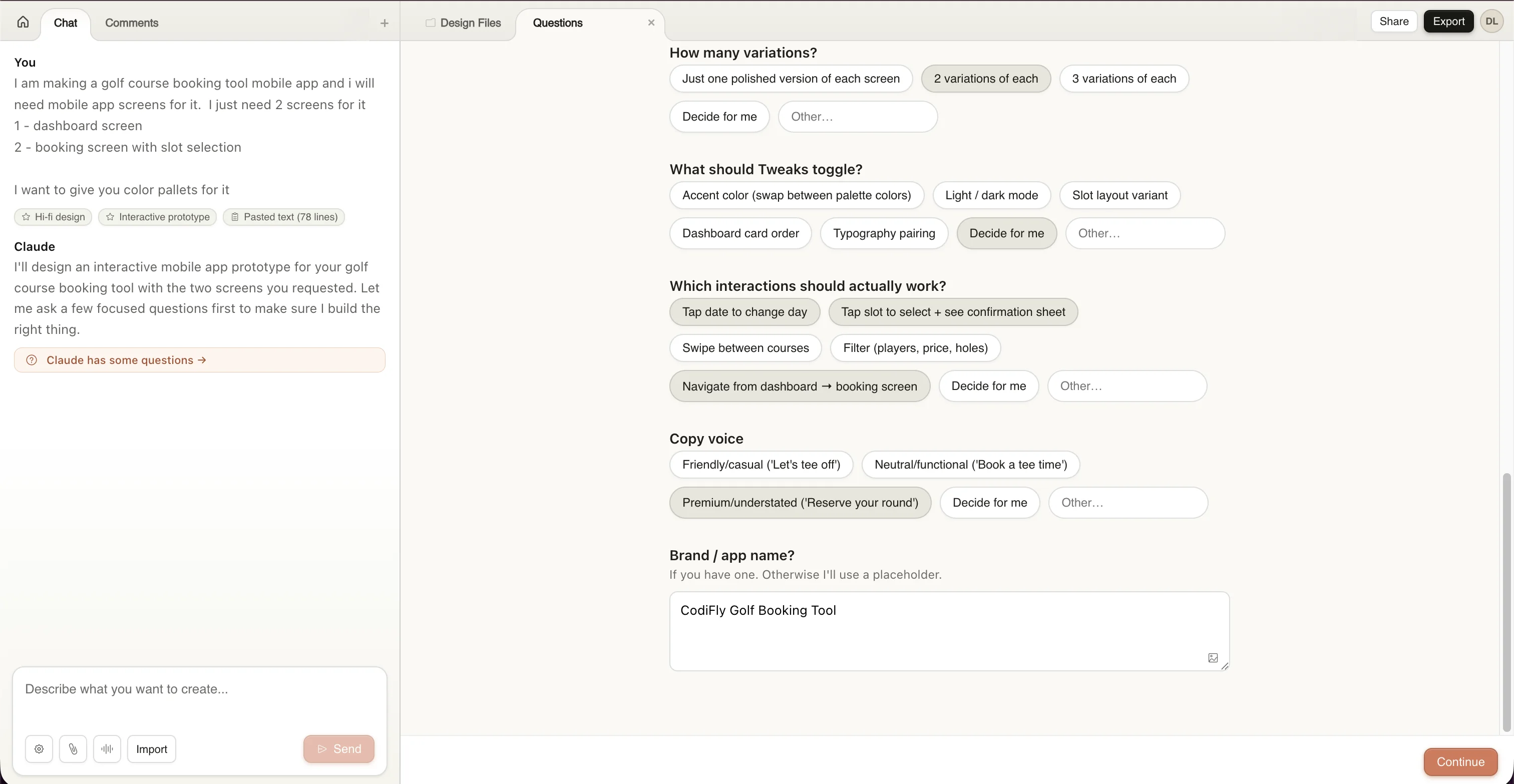Image resolution: width=1514 pixels, height=784 pixels.
Task: Choose 'Light / dark mode' for Tweaks toggle
Action: [x=991, y=195]
